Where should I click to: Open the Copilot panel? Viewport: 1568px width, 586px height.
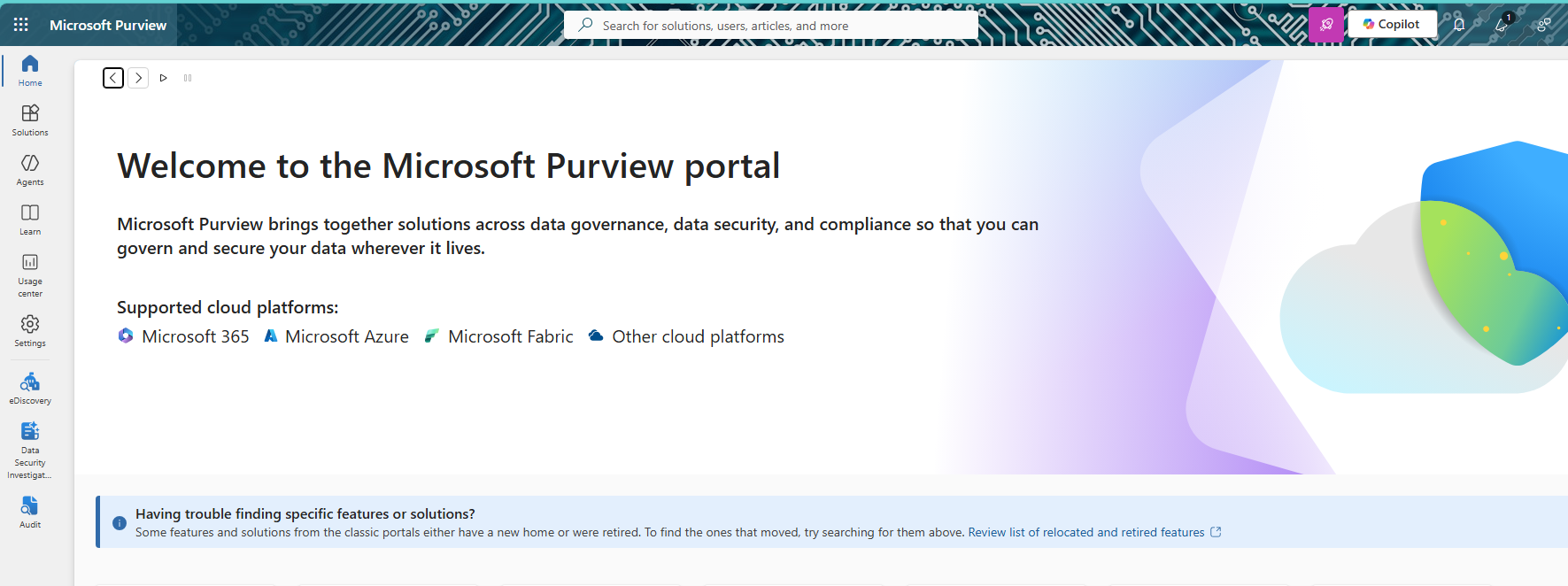1392,25
